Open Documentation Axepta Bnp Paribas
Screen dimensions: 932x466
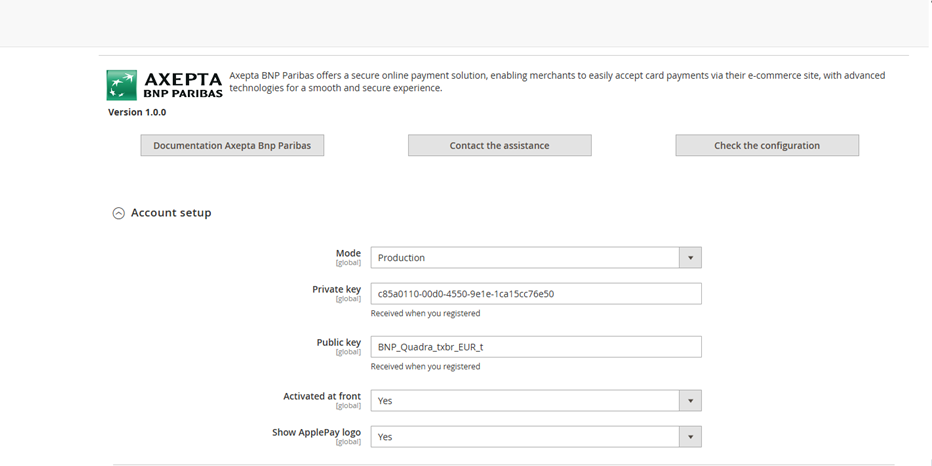[232, 145]
